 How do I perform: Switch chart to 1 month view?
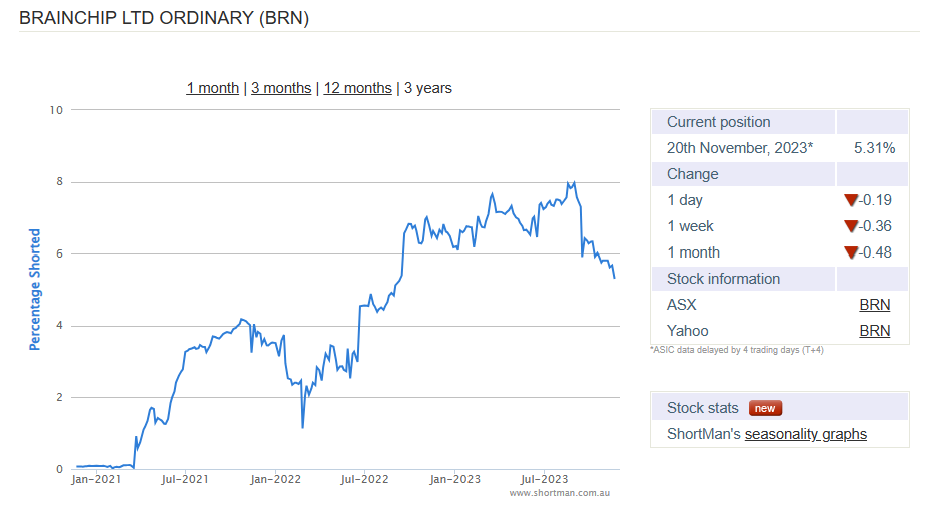pyautogui.click(x=212, y=88)
